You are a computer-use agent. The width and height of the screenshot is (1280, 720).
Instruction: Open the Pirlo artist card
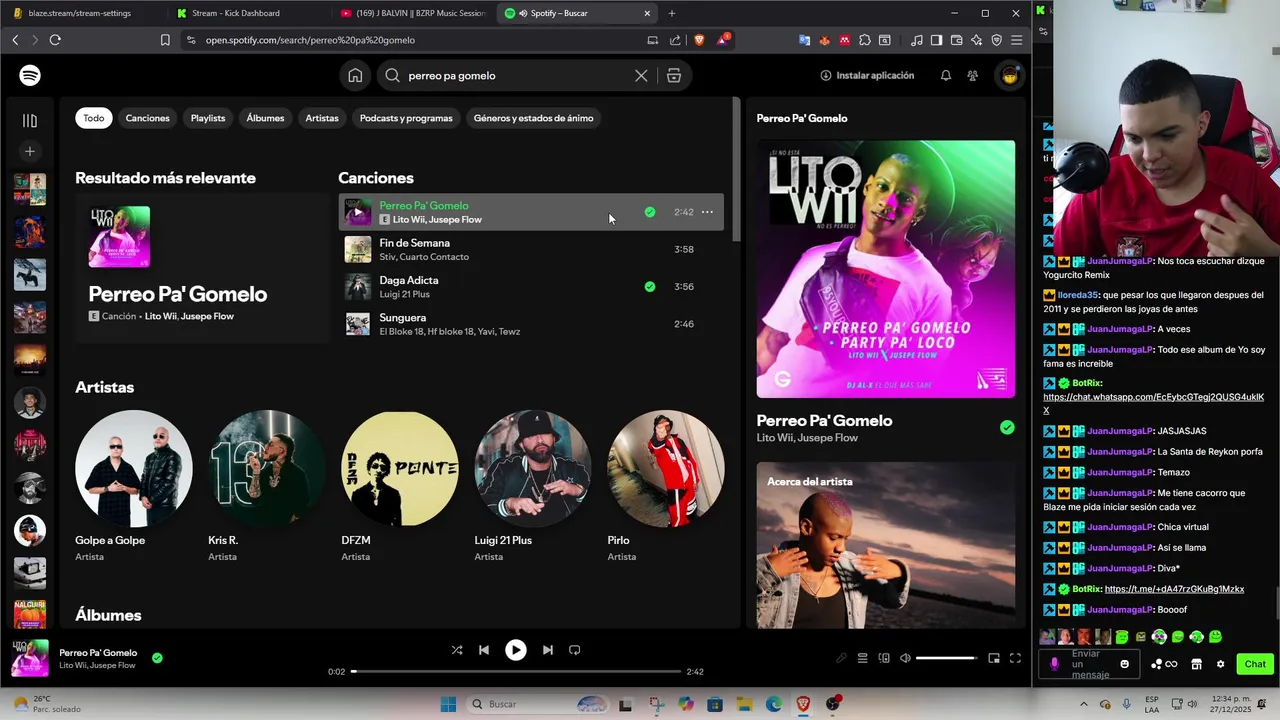[x=665, y=485]
